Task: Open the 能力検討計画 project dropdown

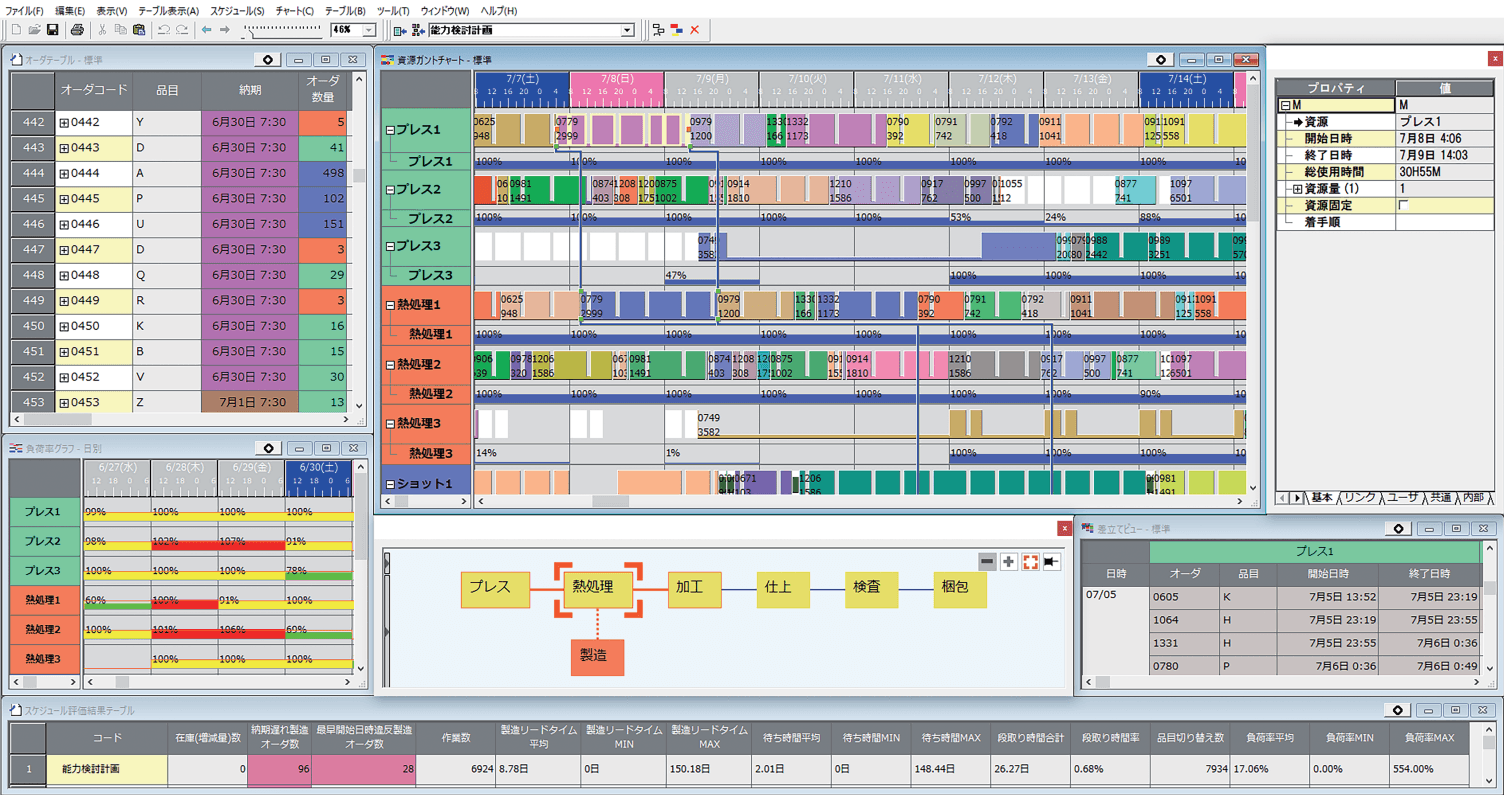Action: (627, 30)
